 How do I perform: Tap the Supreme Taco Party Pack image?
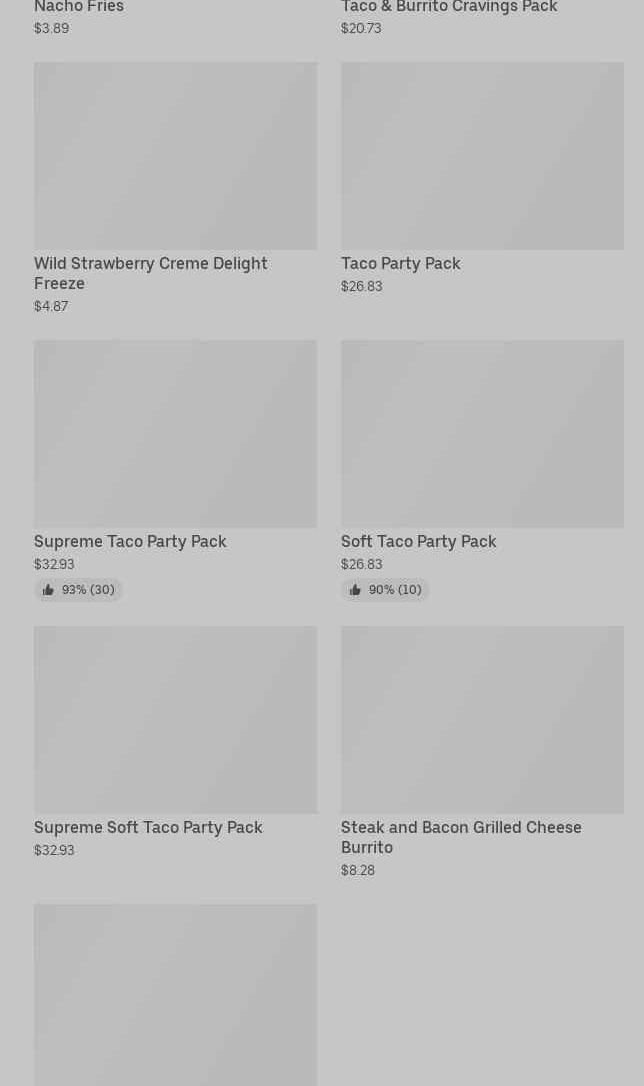pos(175,434)
